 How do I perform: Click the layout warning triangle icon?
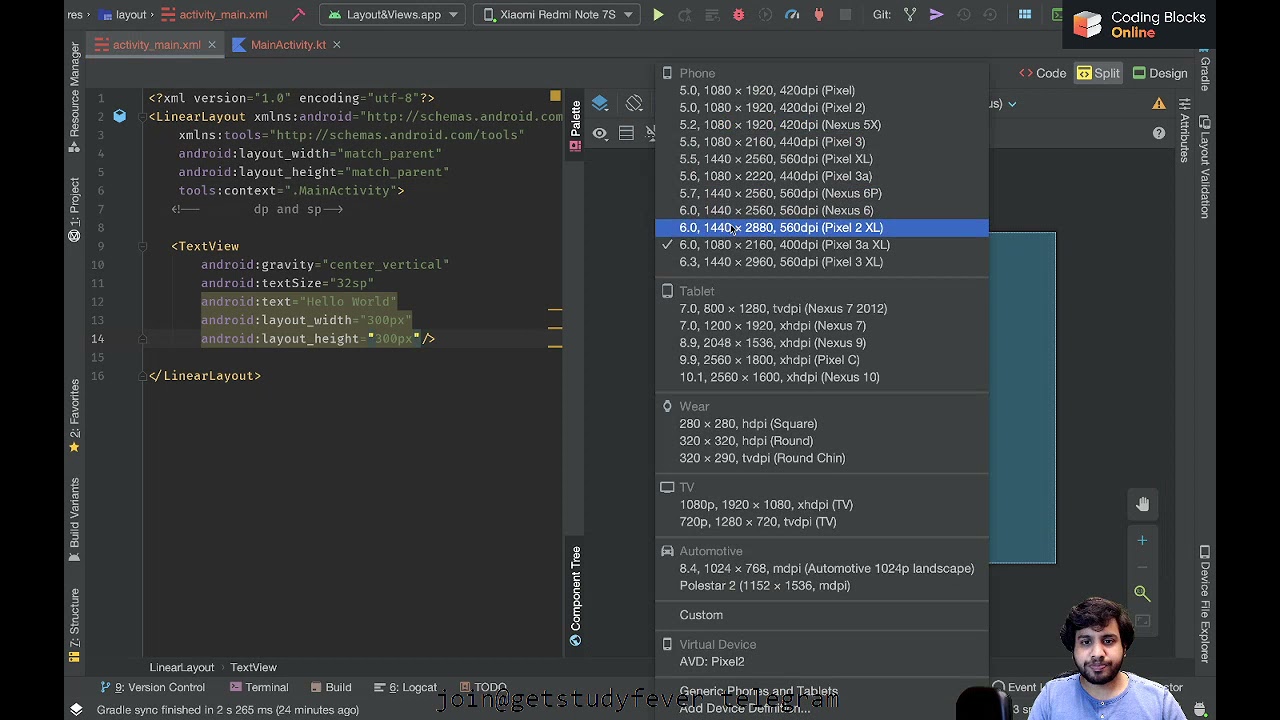[x=1159, y=104]
